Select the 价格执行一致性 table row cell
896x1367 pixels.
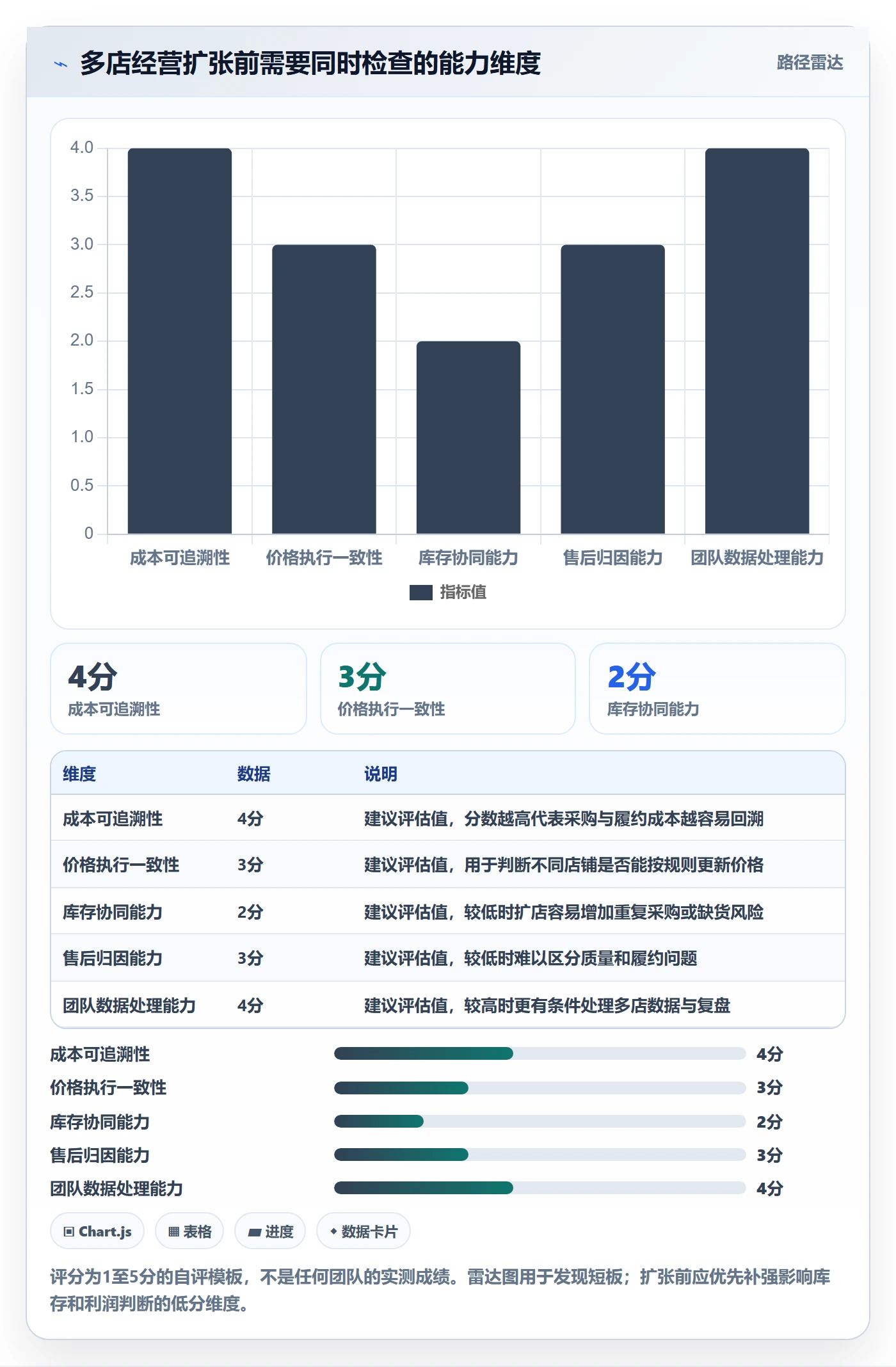[x=121, y=865]
